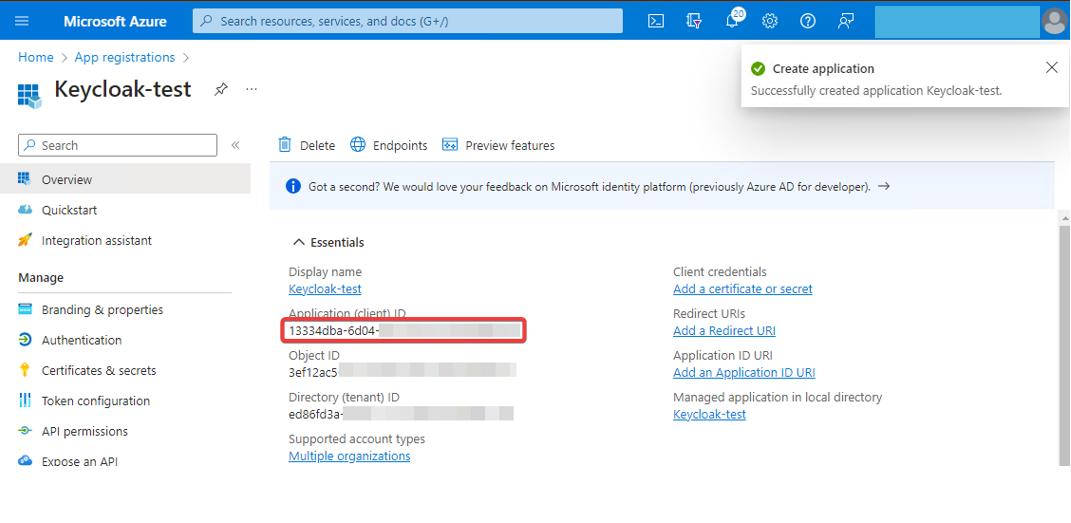This screenshot has height=523, width=1071.
Task: Open the more options ellipsis beside title
Action: pyautogui.click(x=252, y=89)
